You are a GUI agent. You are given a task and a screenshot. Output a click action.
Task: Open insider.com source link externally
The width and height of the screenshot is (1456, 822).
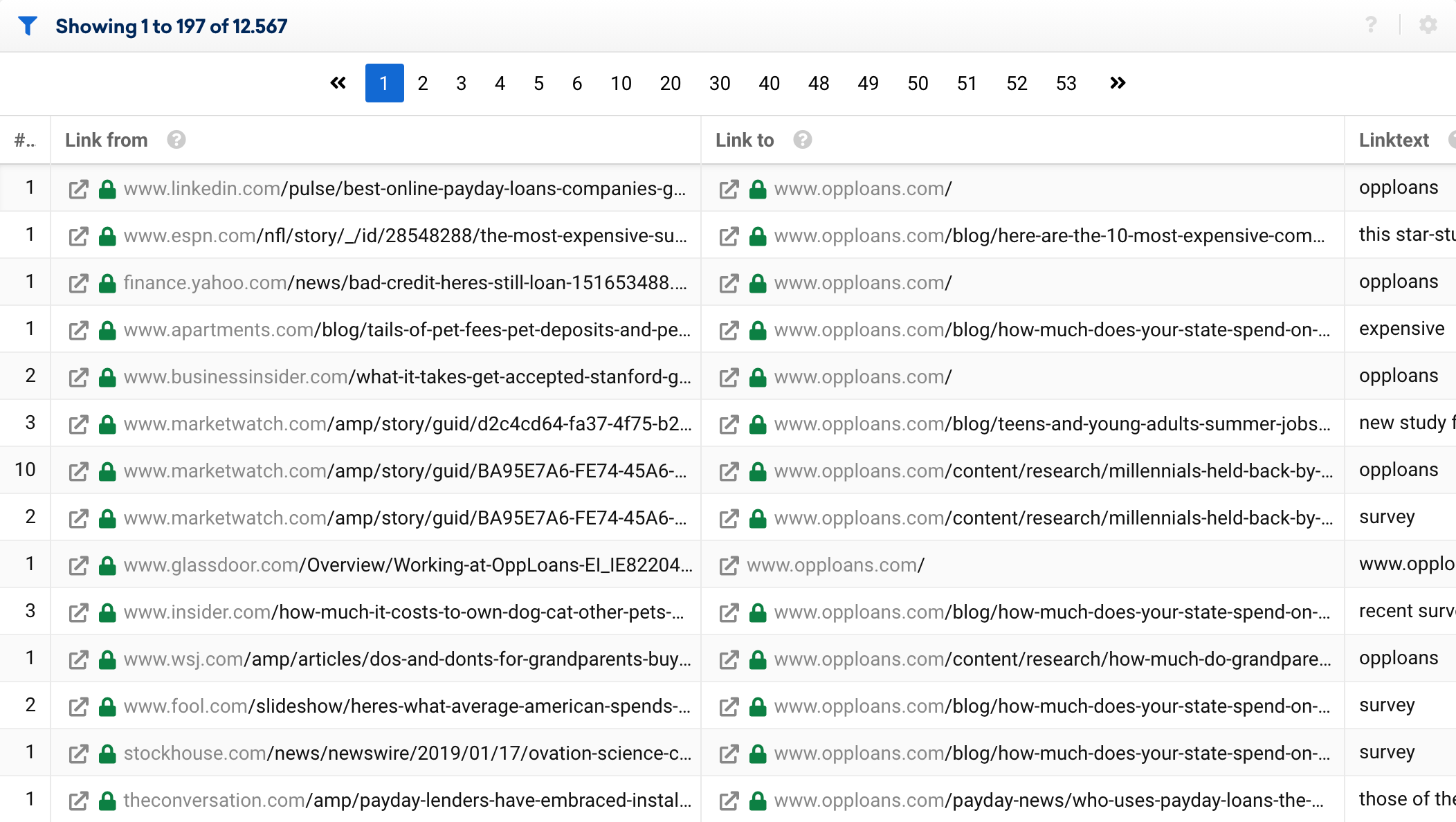coord(79,612)
